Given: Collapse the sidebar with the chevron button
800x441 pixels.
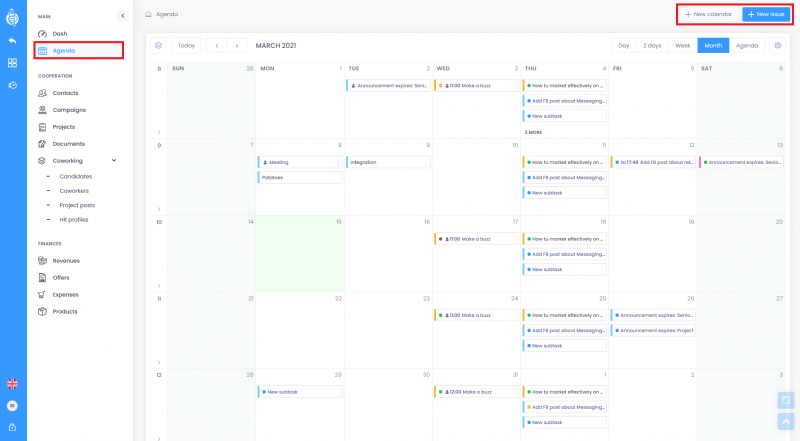Looking at the screenshot, I should point(122,16).
